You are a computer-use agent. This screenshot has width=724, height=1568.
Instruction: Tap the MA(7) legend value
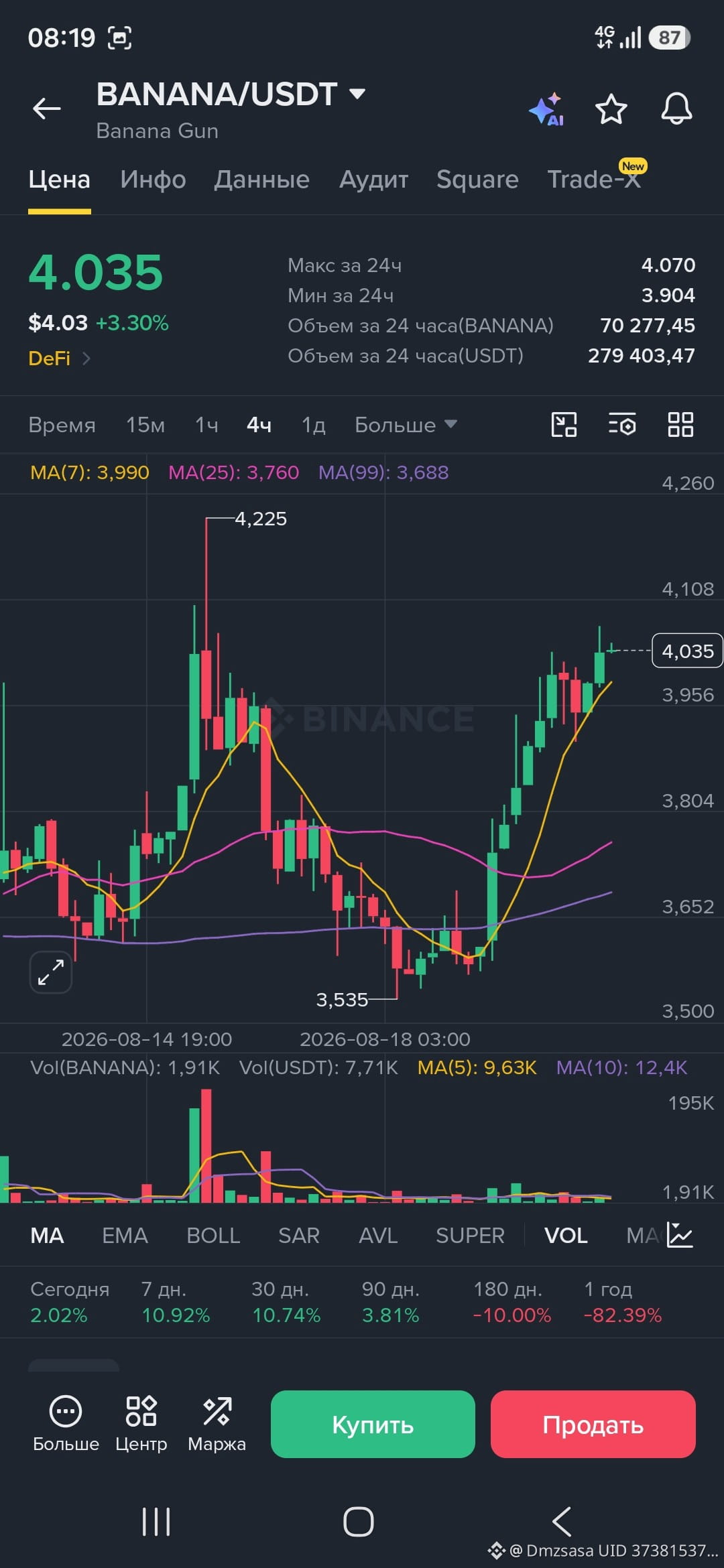tap(90, 472)
